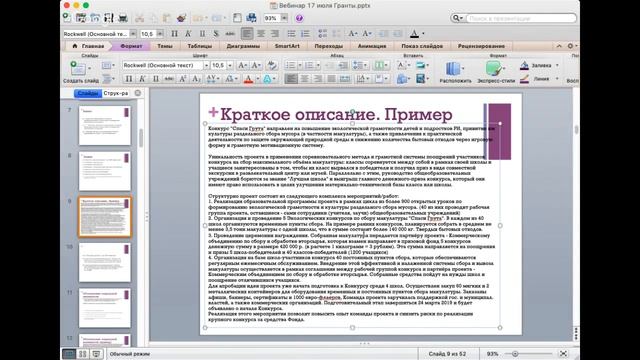This screenshot has height=360, width=640.
Task: Click the Линия line color icon
Action: tap(524, 79)
